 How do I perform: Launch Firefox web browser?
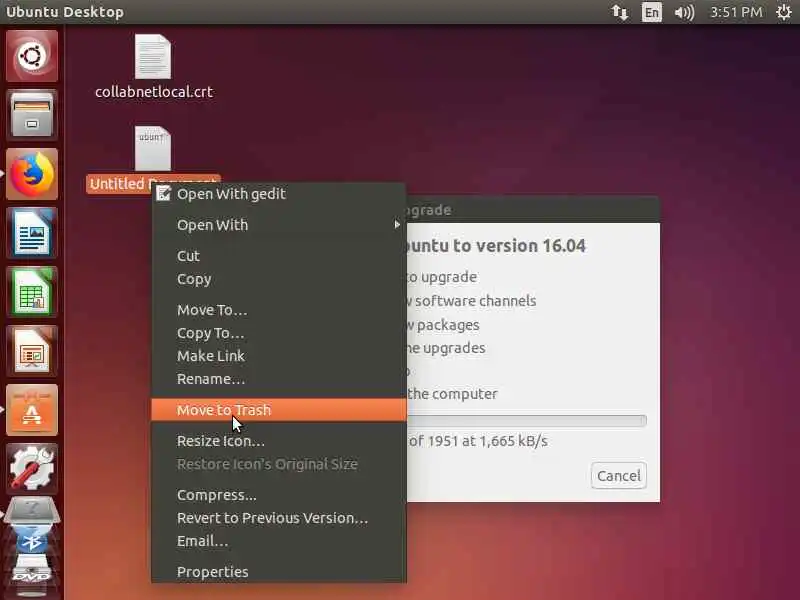click(32, 174)
